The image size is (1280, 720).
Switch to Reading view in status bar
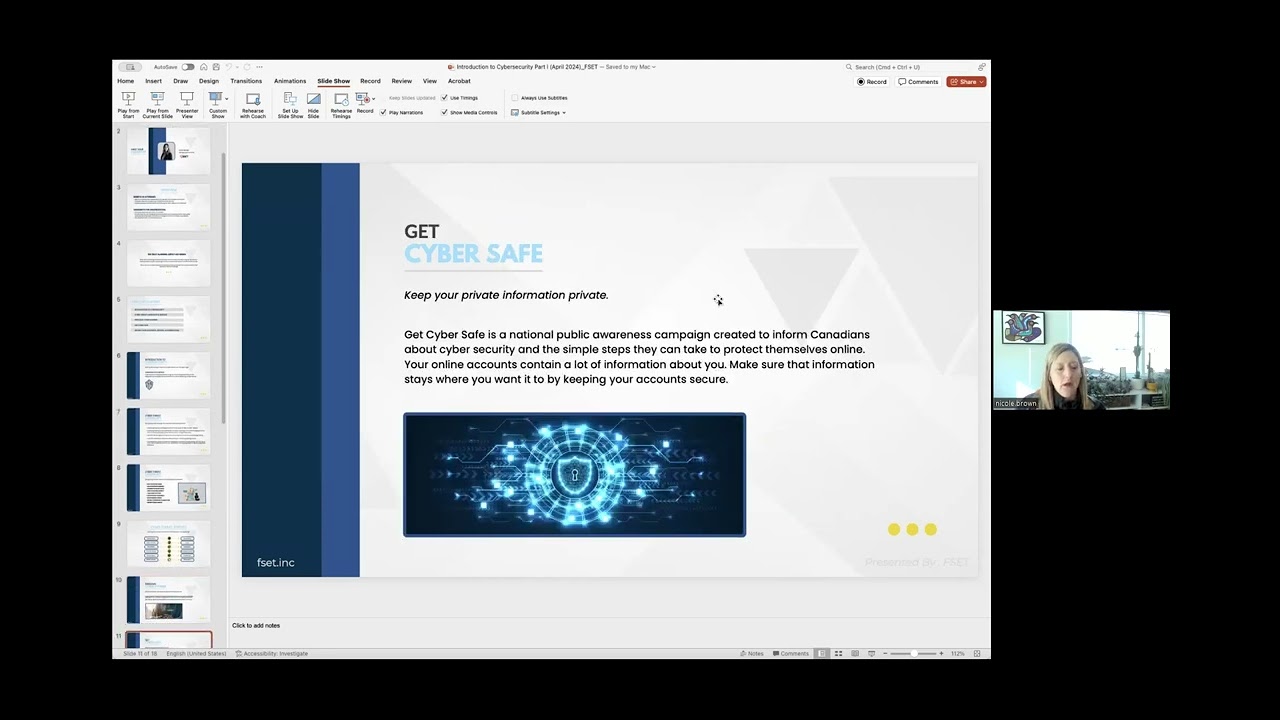pyautogui.click(x=855, y=653)
